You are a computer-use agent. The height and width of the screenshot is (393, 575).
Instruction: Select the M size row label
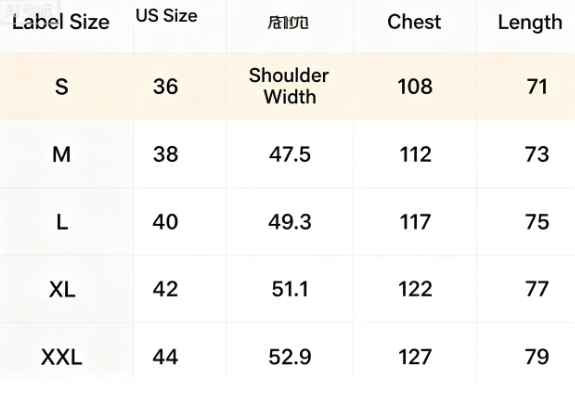pyautogui.click(x=62, y=154)
